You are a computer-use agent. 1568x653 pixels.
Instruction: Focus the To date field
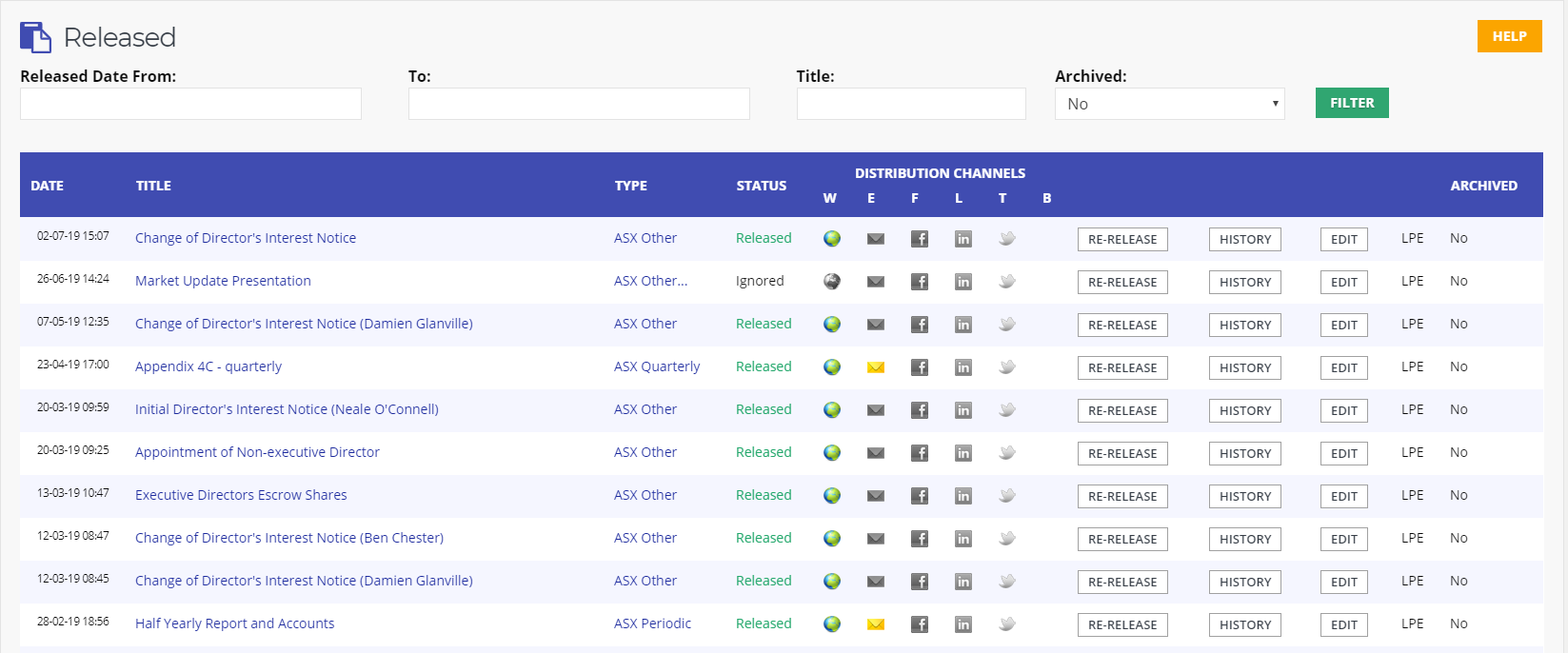tap(579, 104)
